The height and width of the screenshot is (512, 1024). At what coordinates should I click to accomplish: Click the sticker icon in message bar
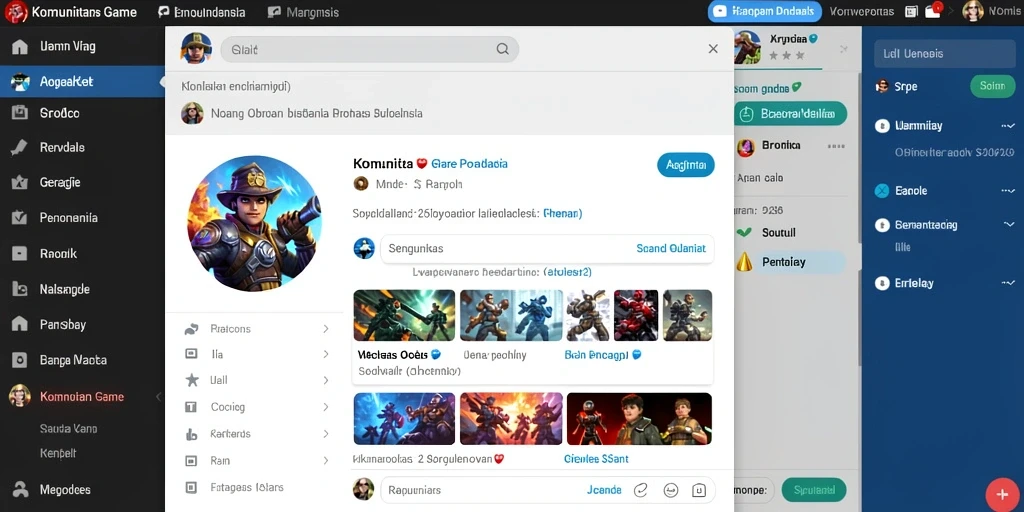point(698,490)
